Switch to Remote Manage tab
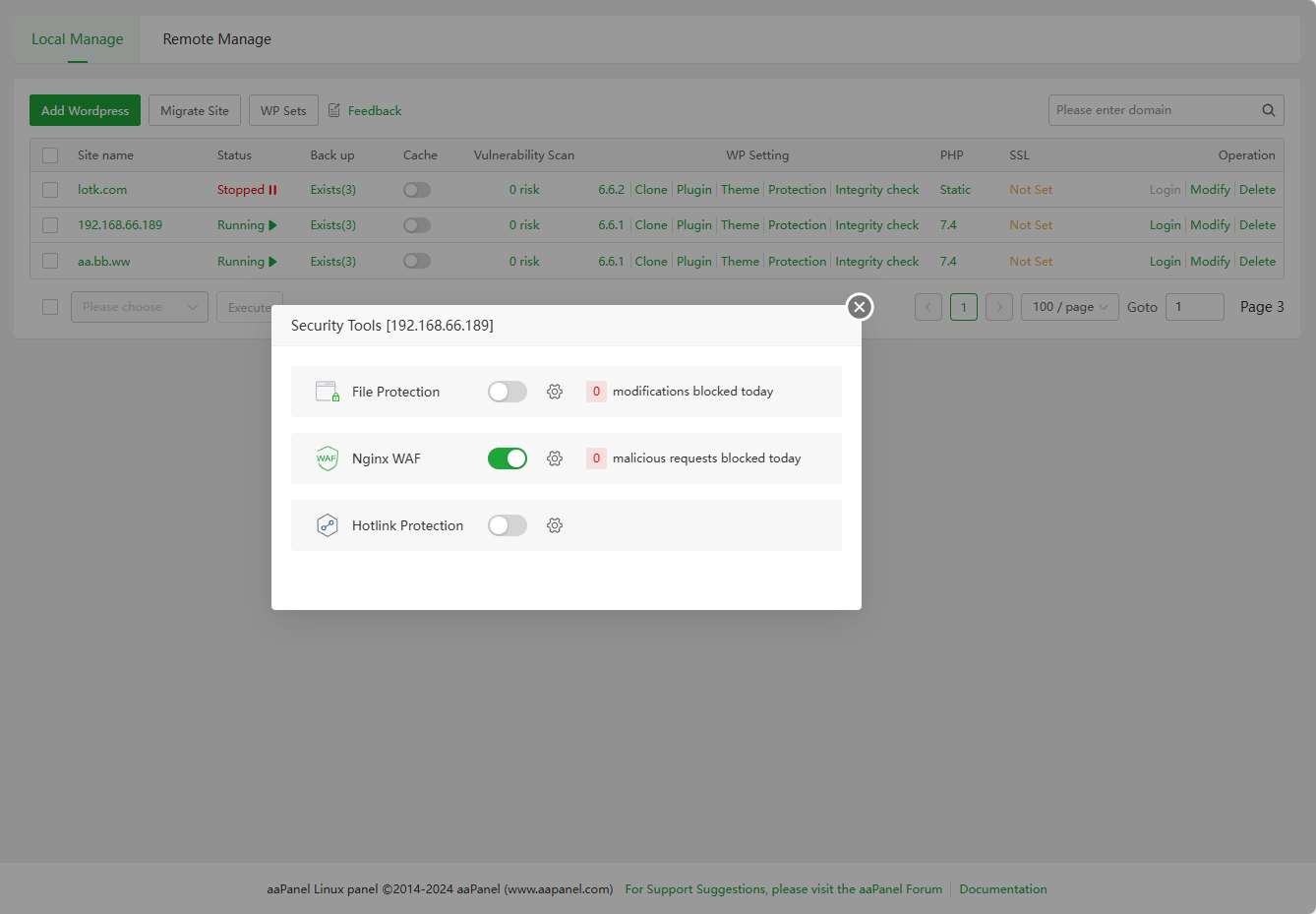1316x914 pixels. 216,39
